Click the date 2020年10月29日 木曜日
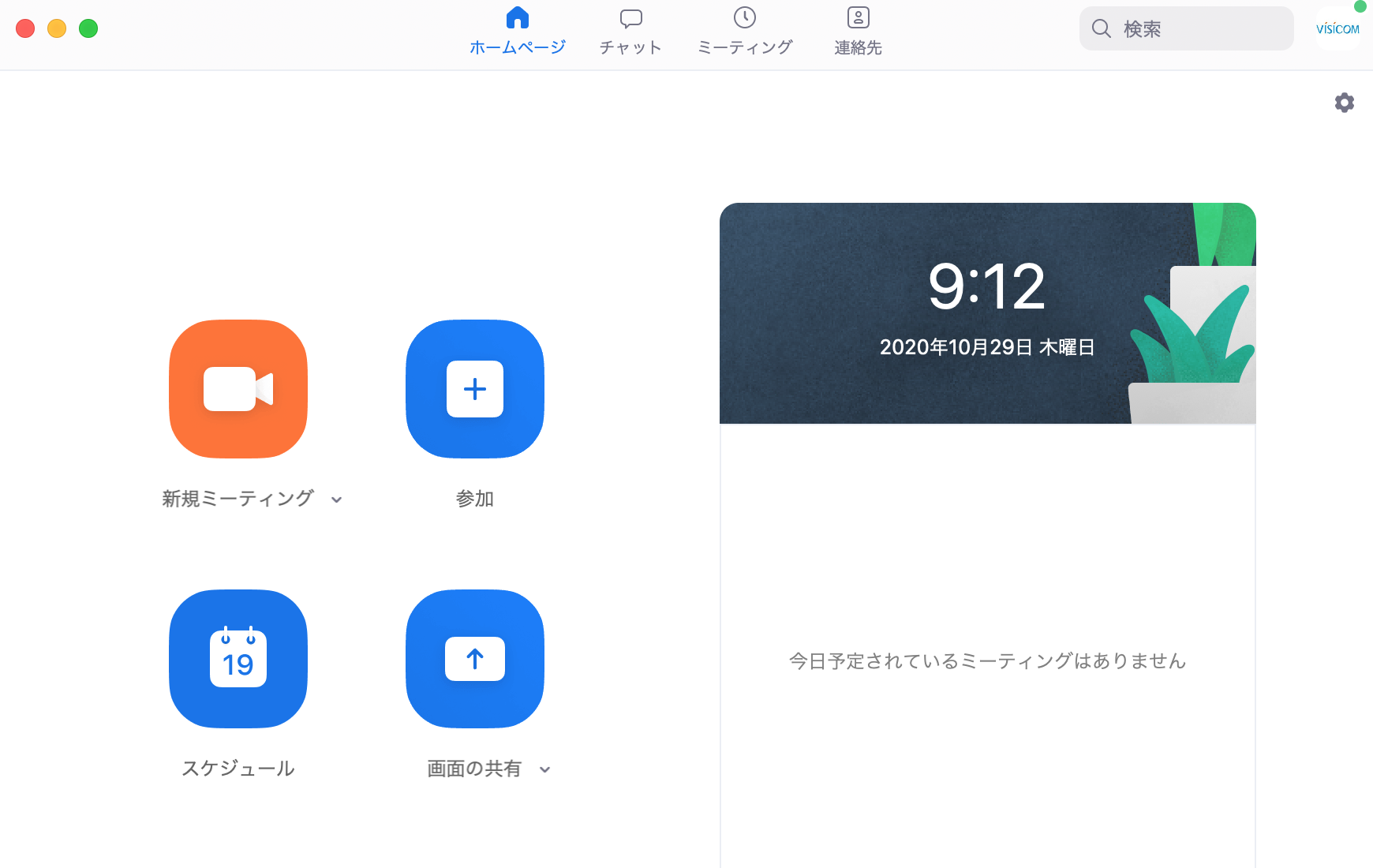Screen dimensions: 1373x868 (987, 347)
